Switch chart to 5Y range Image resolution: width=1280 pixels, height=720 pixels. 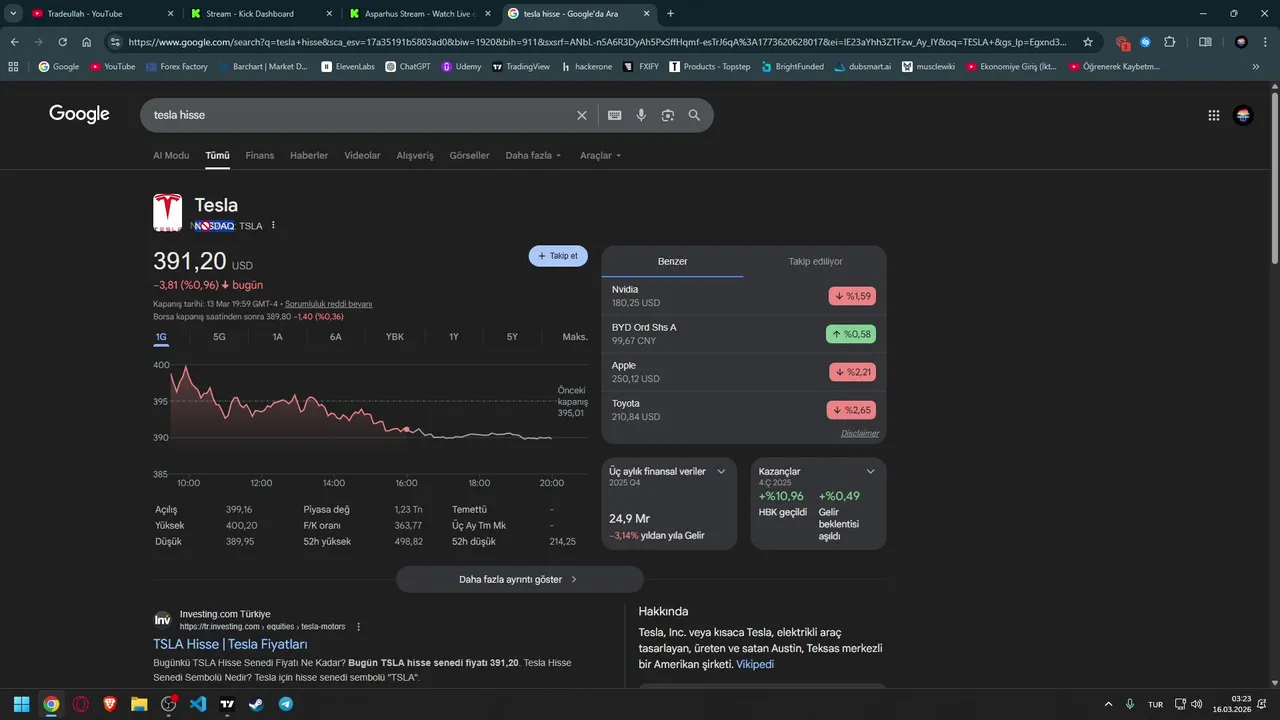[x=512, y=337]
